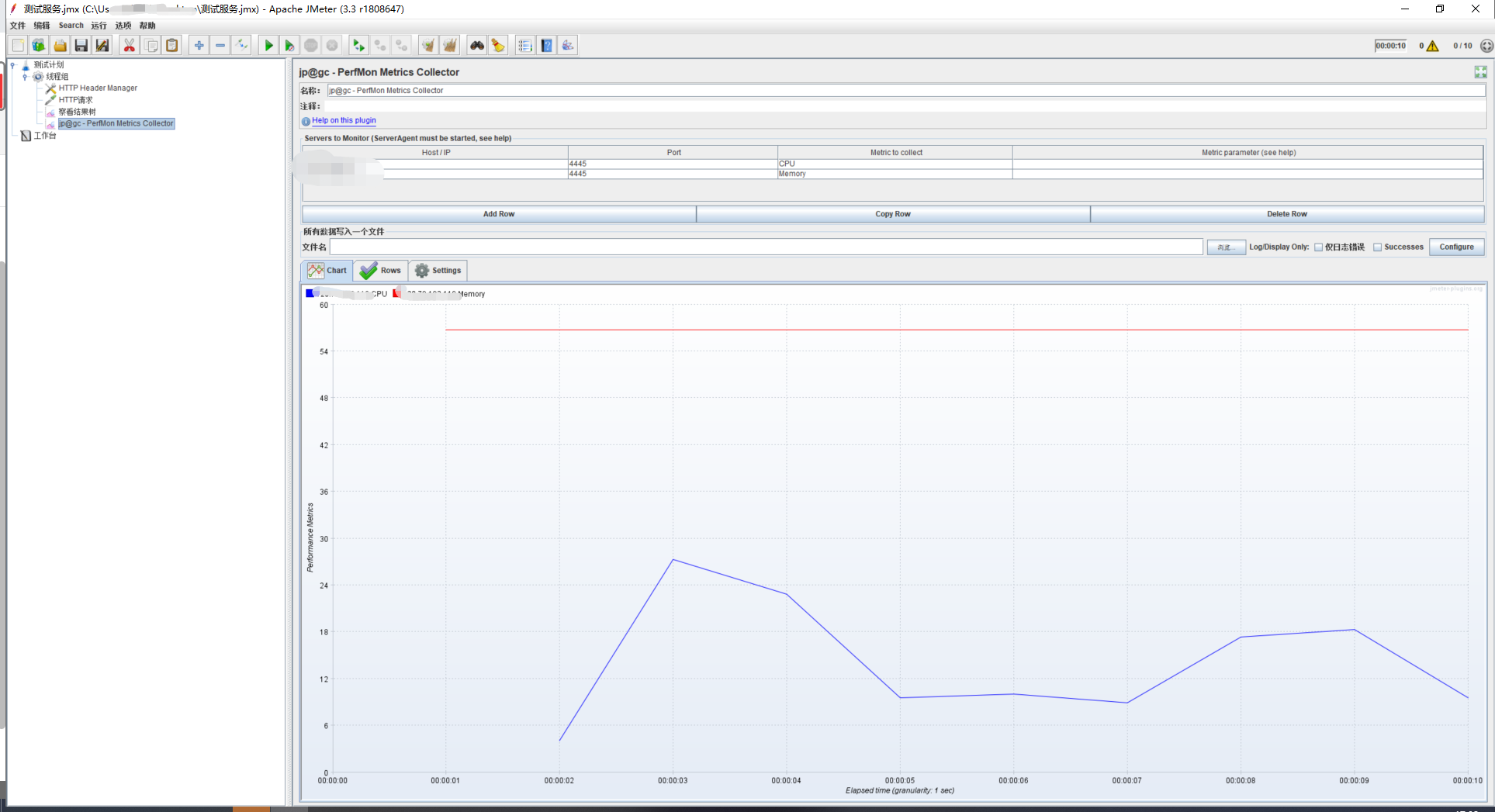
Task: Expand all tree nodes with plus icon
Action: pyautogui.click(x=199, y=46)
